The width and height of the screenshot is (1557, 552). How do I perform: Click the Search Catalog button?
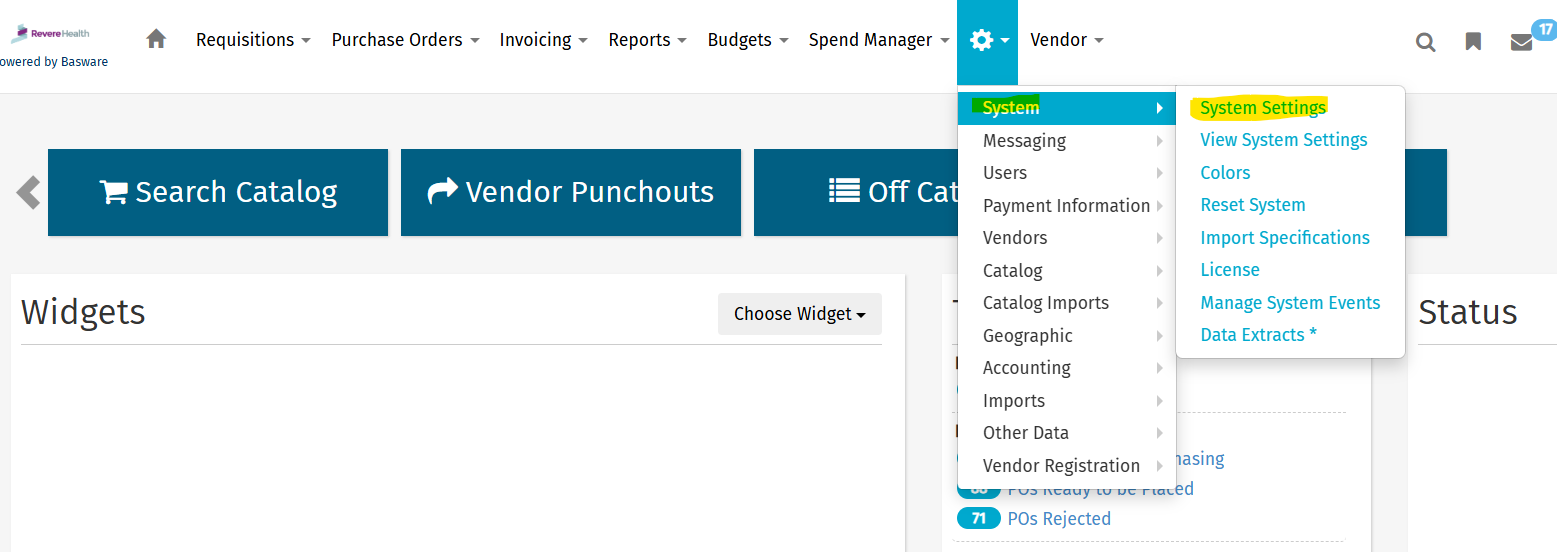click(x=218, y=192)
